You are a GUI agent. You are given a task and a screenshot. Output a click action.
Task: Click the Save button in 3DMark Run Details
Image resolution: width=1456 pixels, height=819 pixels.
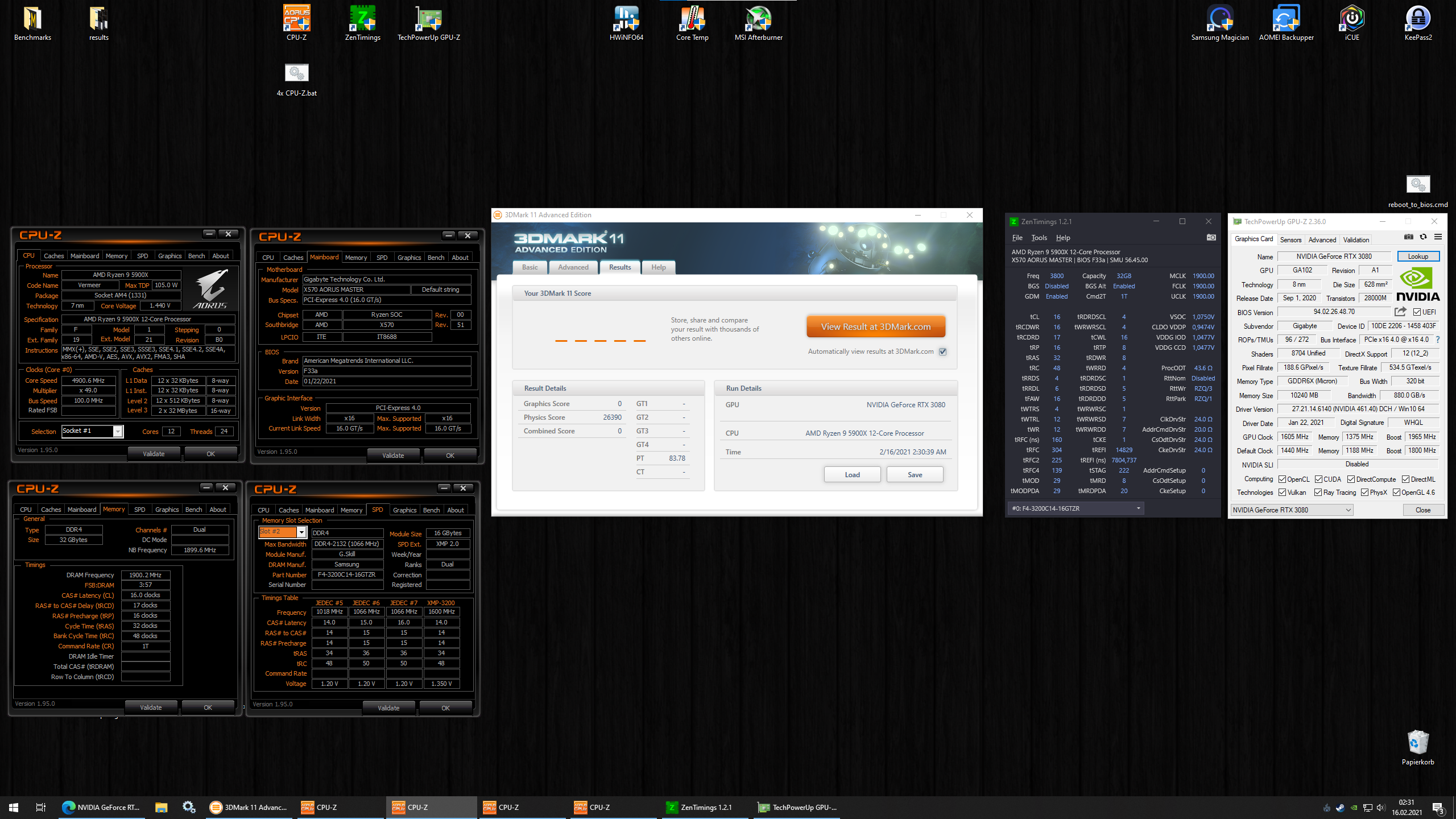click(915, 474)
